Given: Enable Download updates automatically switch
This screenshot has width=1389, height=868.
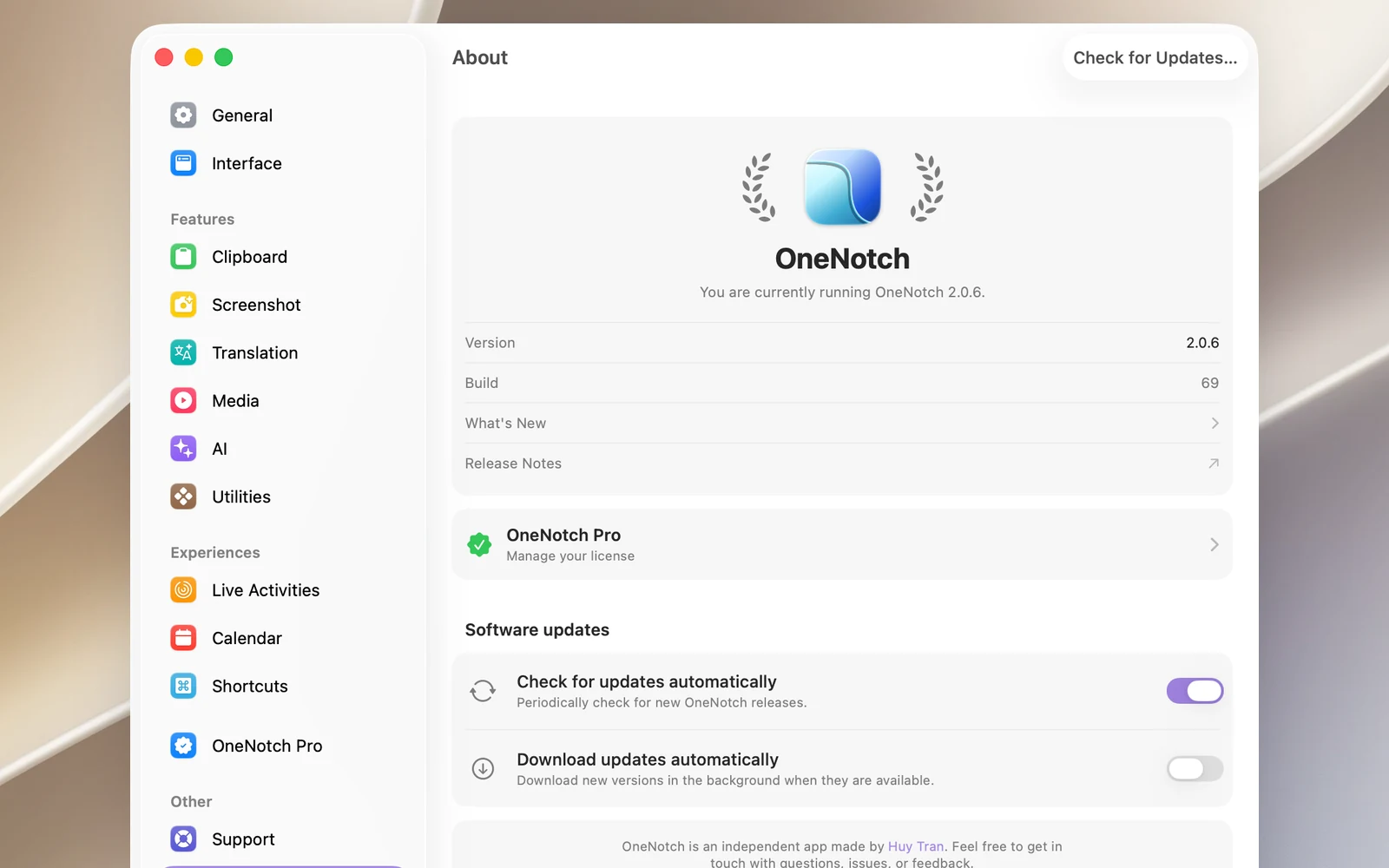Looking at the screenshot, I should (1195, 768).
